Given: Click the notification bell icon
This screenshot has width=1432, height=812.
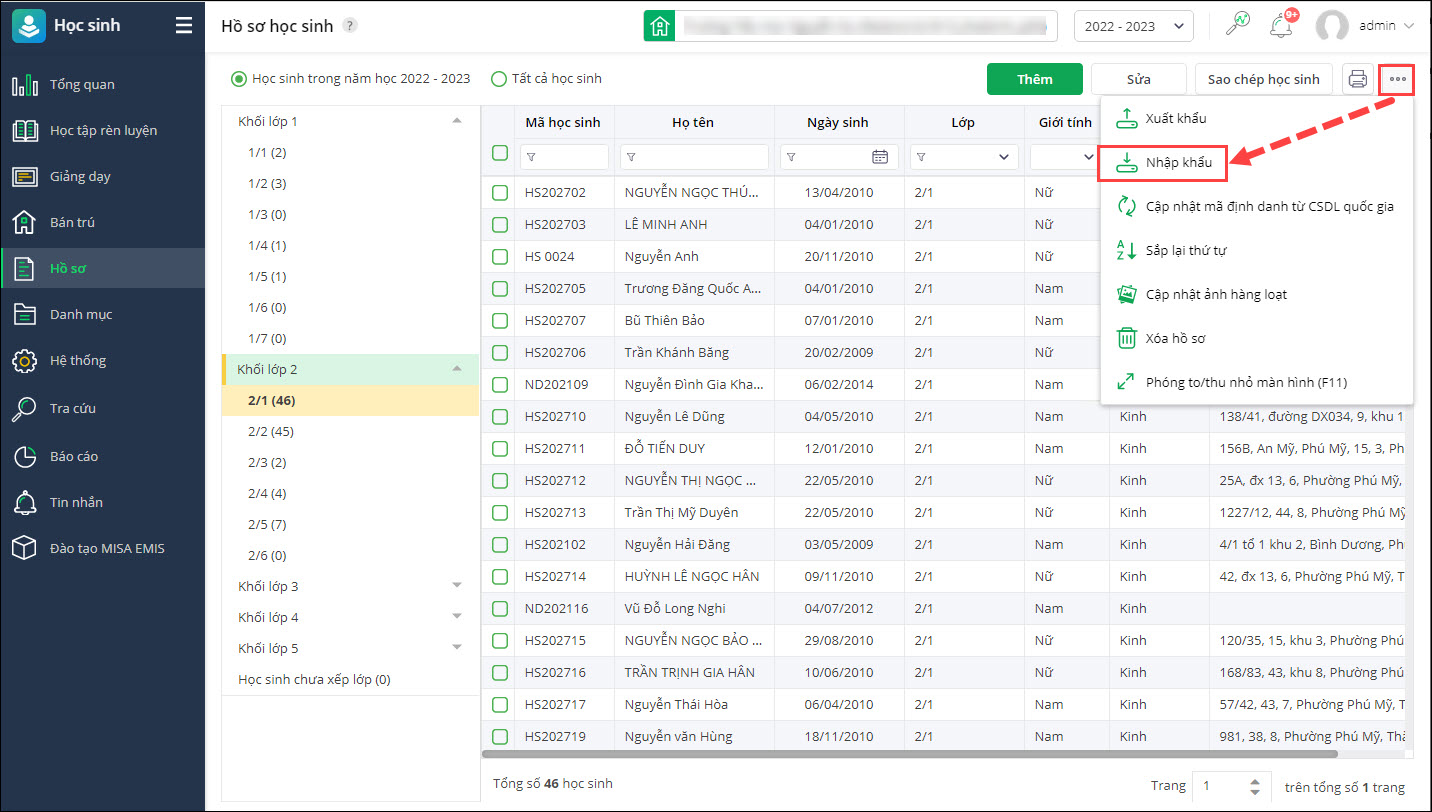Looking at the screenshot, I should 1280,27.
